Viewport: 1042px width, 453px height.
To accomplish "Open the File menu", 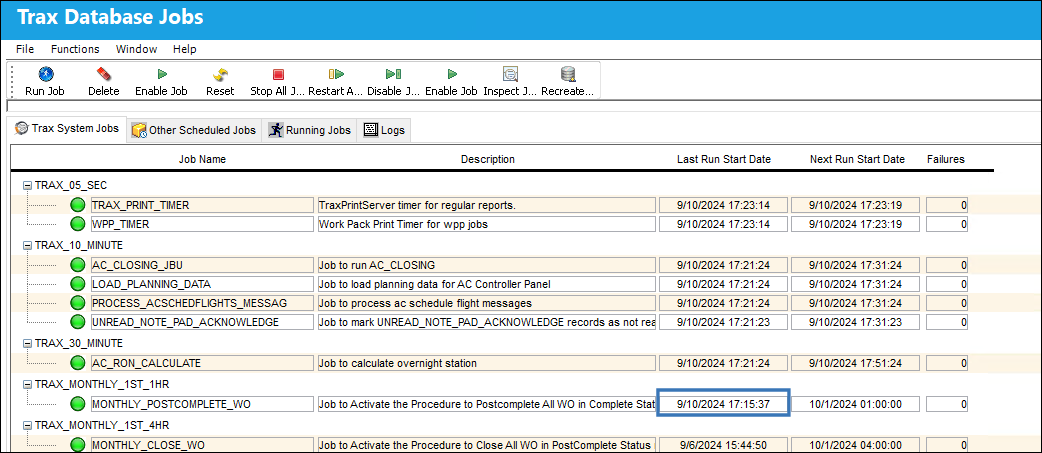I will click(x=25, y=49).
